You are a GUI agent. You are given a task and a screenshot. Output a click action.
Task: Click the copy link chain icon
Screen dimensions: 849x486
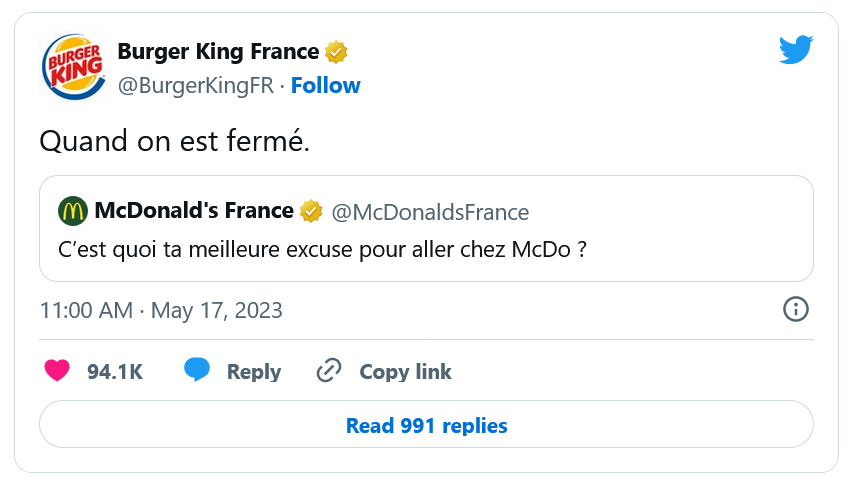point(329,371)
